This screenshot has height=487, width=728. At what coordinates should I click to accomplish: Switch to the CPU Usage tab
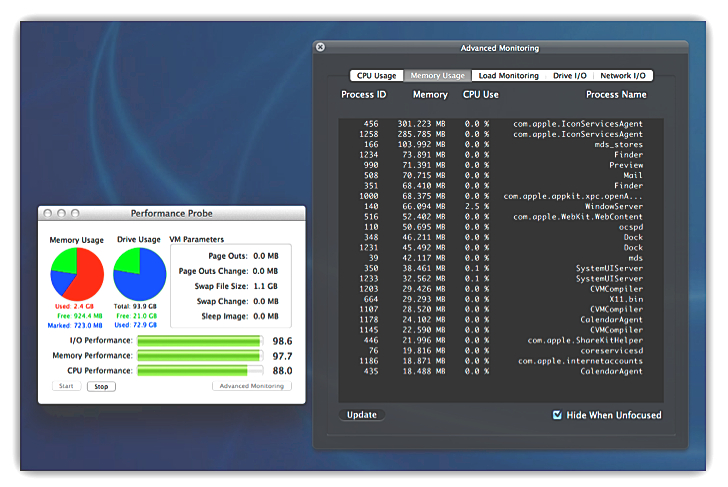377,76
